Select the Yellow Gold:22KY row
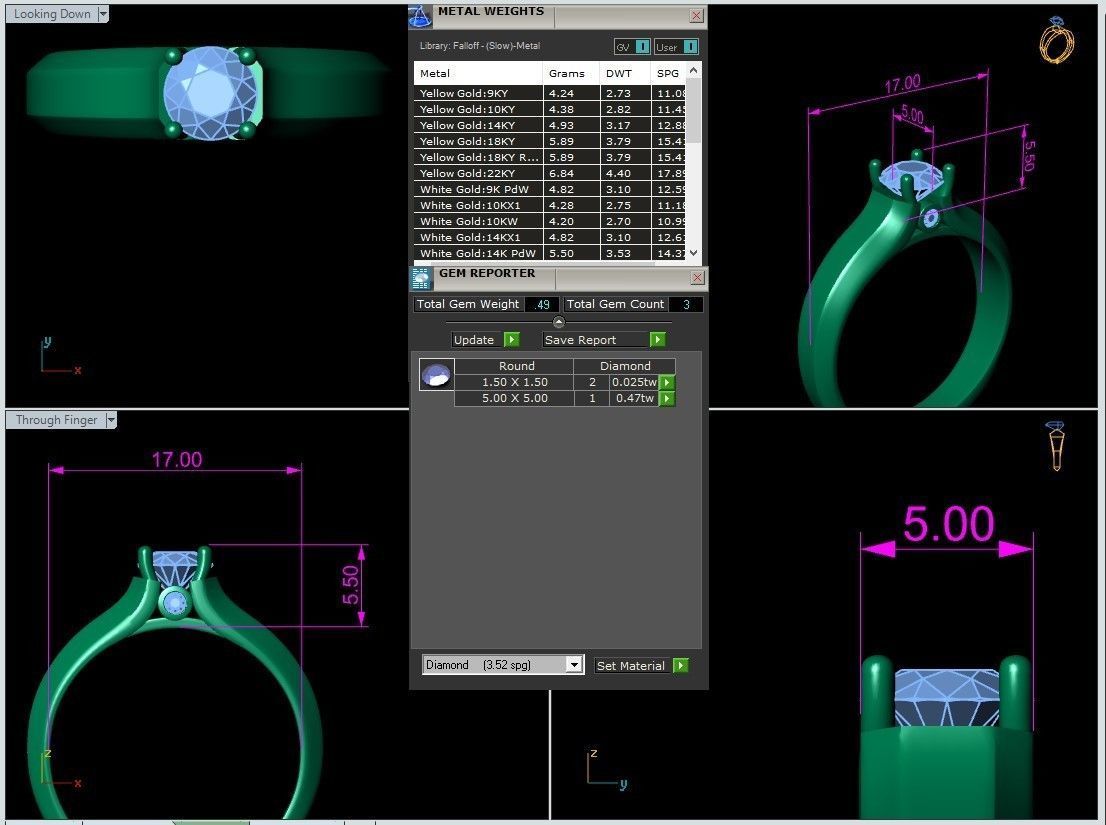The image size is (1106, 825). (549, 173)
